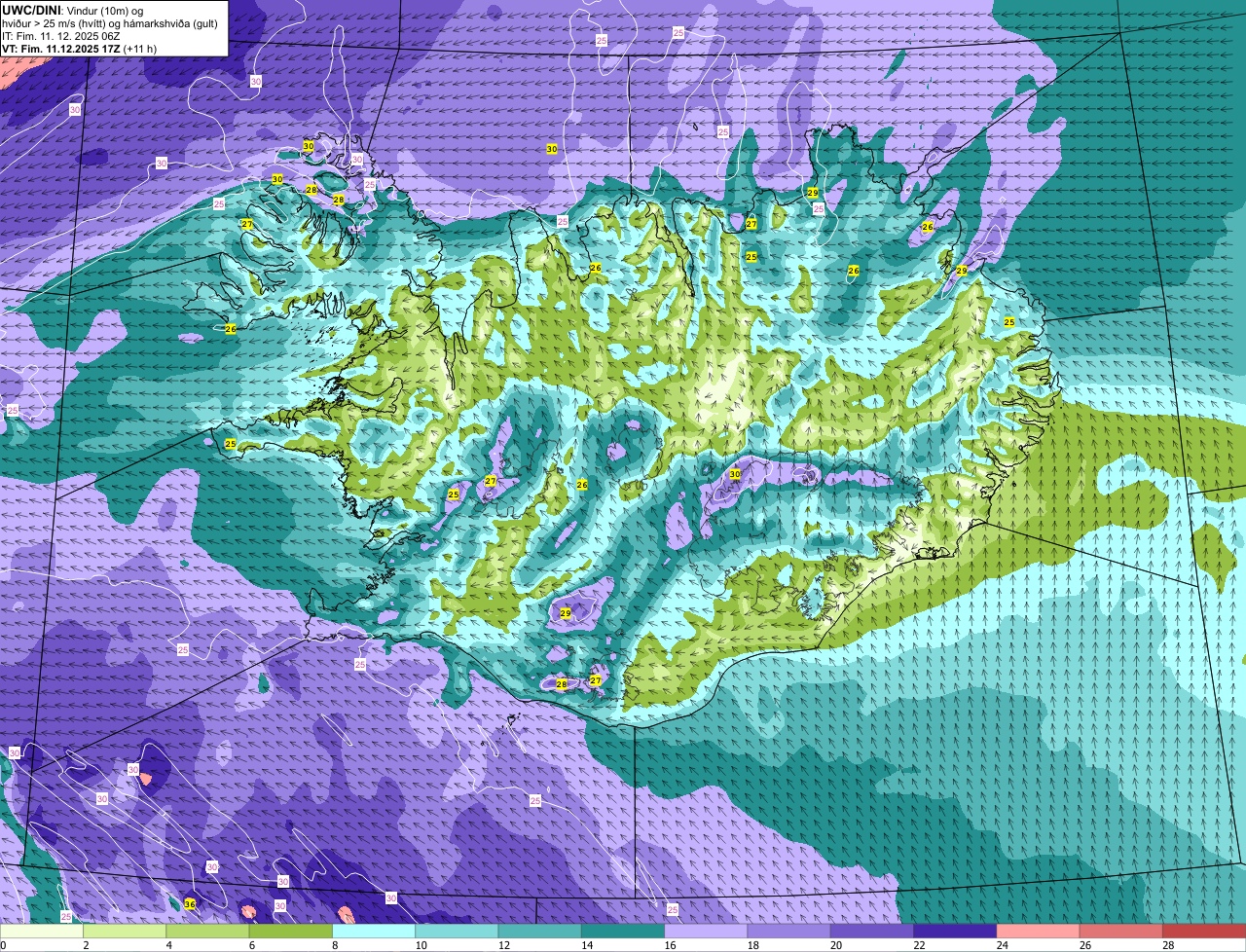Image resolution: width=1246 pixels, height=952 pixels.
Task: Click the legend scale tick label 18
Action: click(x=751, y=945)
